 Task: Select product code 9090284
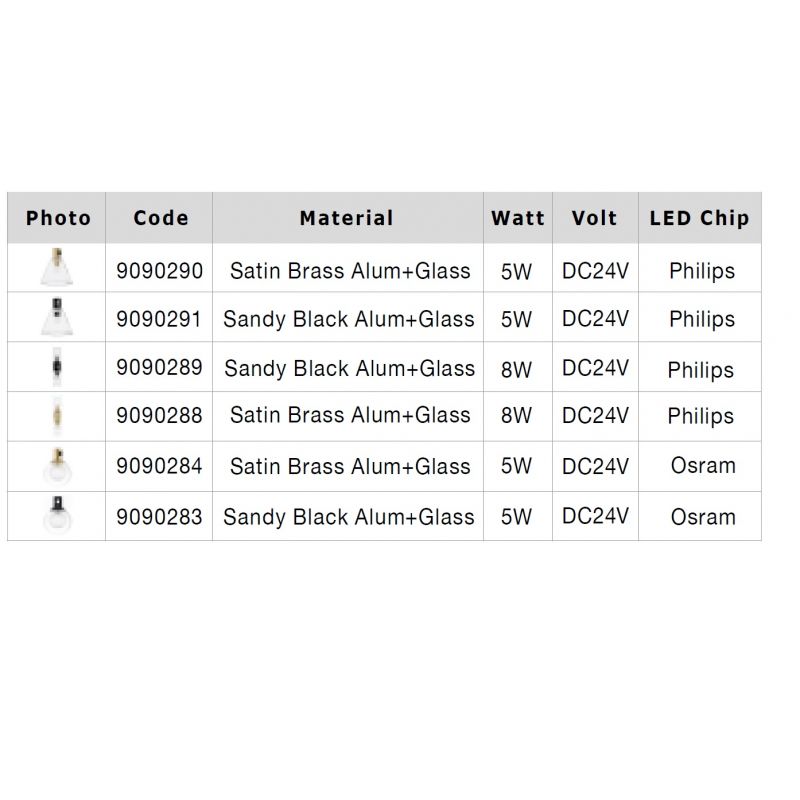pos(159,466)
